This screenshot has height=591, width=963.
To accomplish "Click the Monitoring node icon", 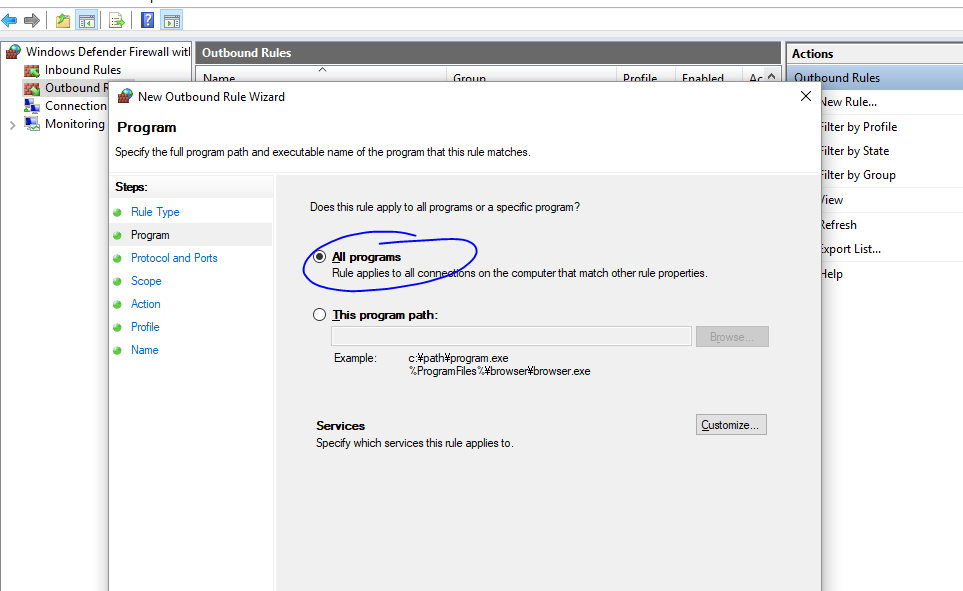I will (x=32, y=124).
